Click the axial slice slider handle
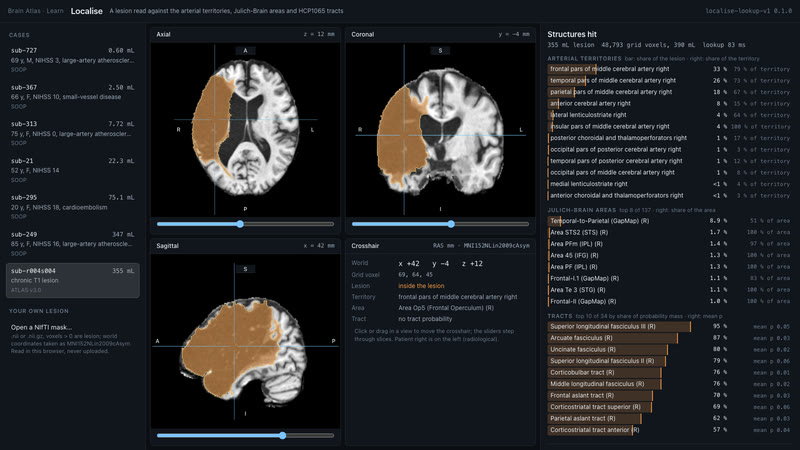This screenshot has height=450, width=800. (240, 224)
